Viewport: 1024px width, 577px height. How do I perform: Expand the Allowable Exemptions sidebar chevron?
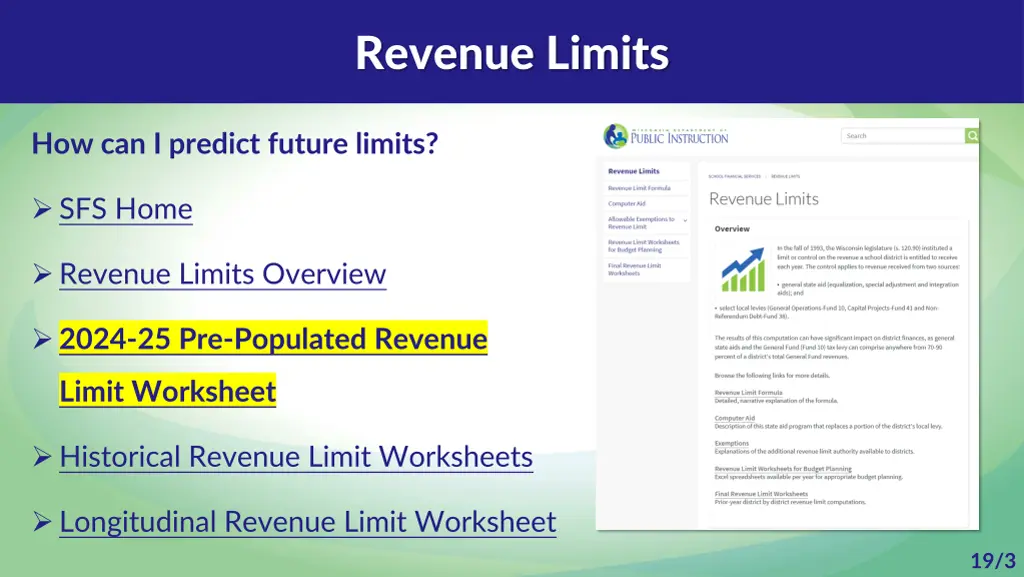(684, 221)
